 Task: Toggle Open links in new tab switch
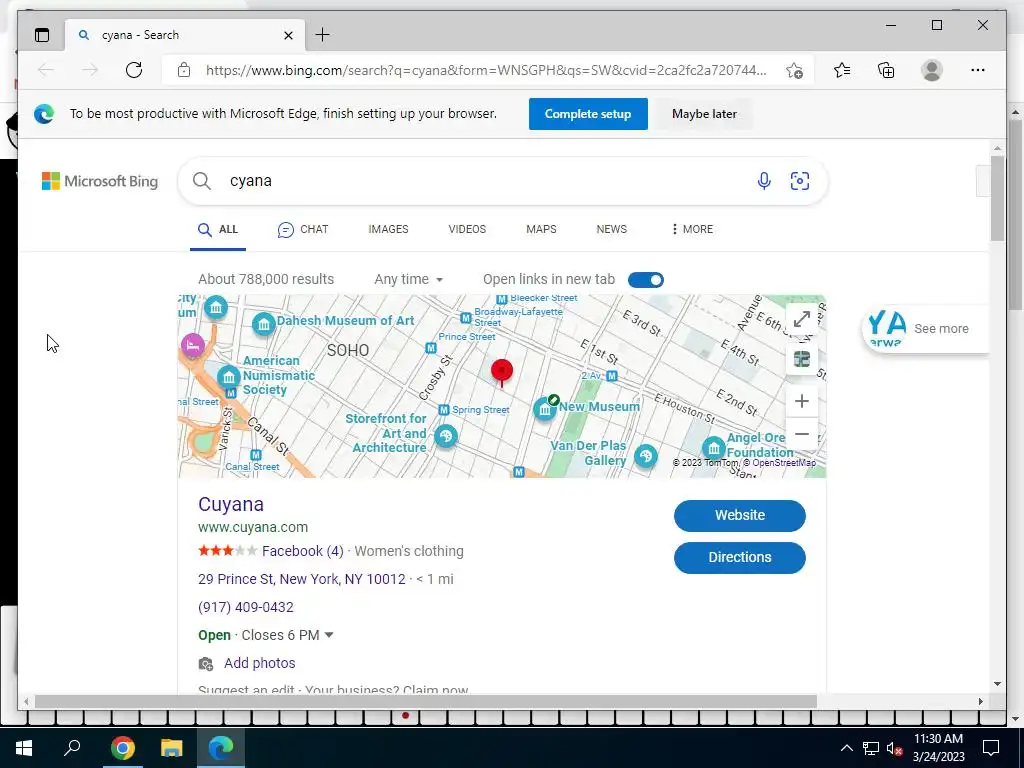click(x=646, y=280)
